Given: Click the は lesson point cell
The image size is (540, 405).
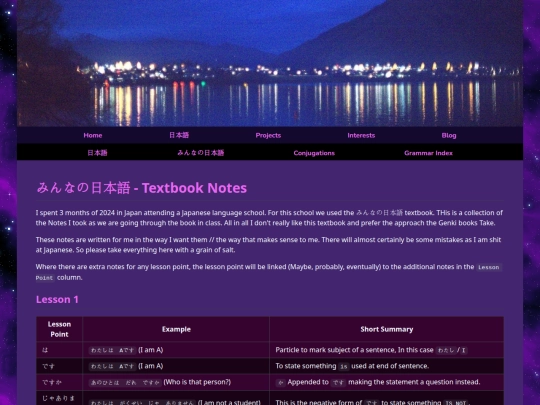Looking at the screenshot, I should pyautogui.click(x=59, y=350).
